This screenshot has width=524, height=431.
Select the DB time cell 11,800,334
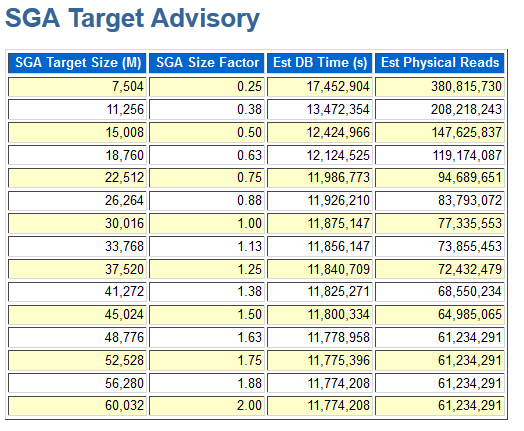tap(319, 315)
